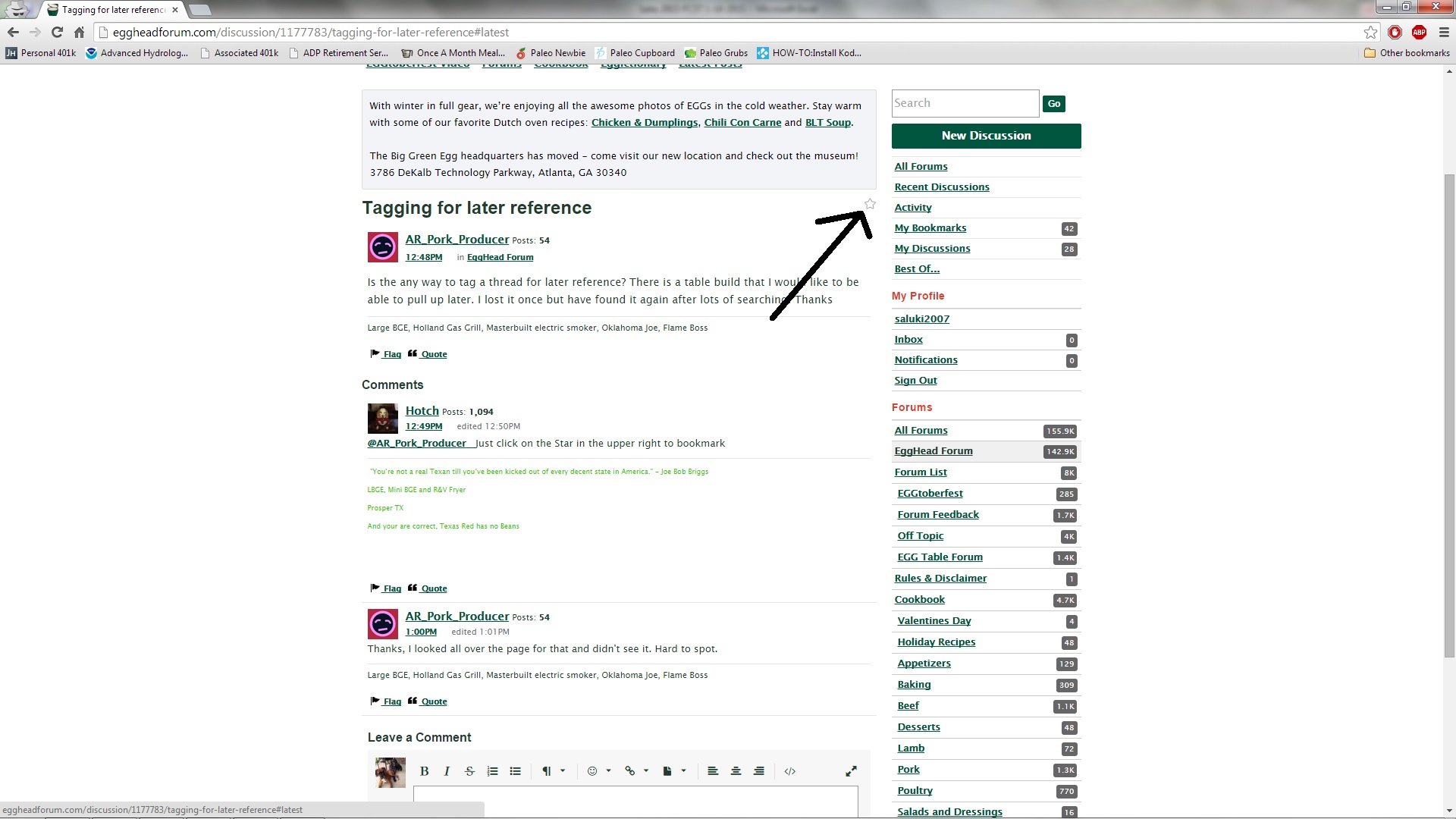Sign Out of the forum

915,380
